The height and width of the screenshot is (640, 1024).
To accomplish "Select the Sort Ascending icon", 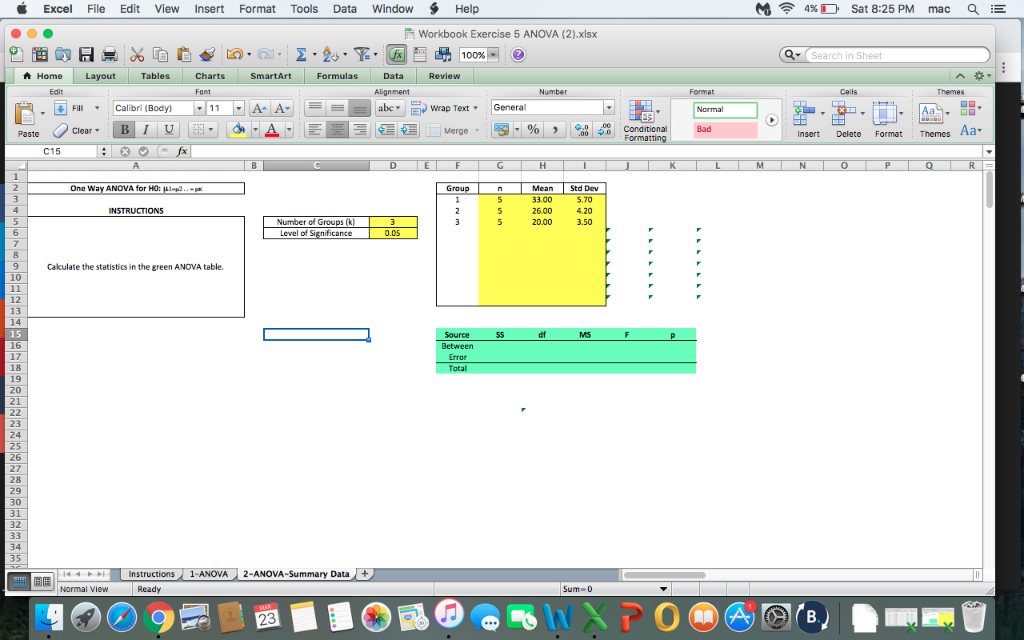I will tap(329, 55).
